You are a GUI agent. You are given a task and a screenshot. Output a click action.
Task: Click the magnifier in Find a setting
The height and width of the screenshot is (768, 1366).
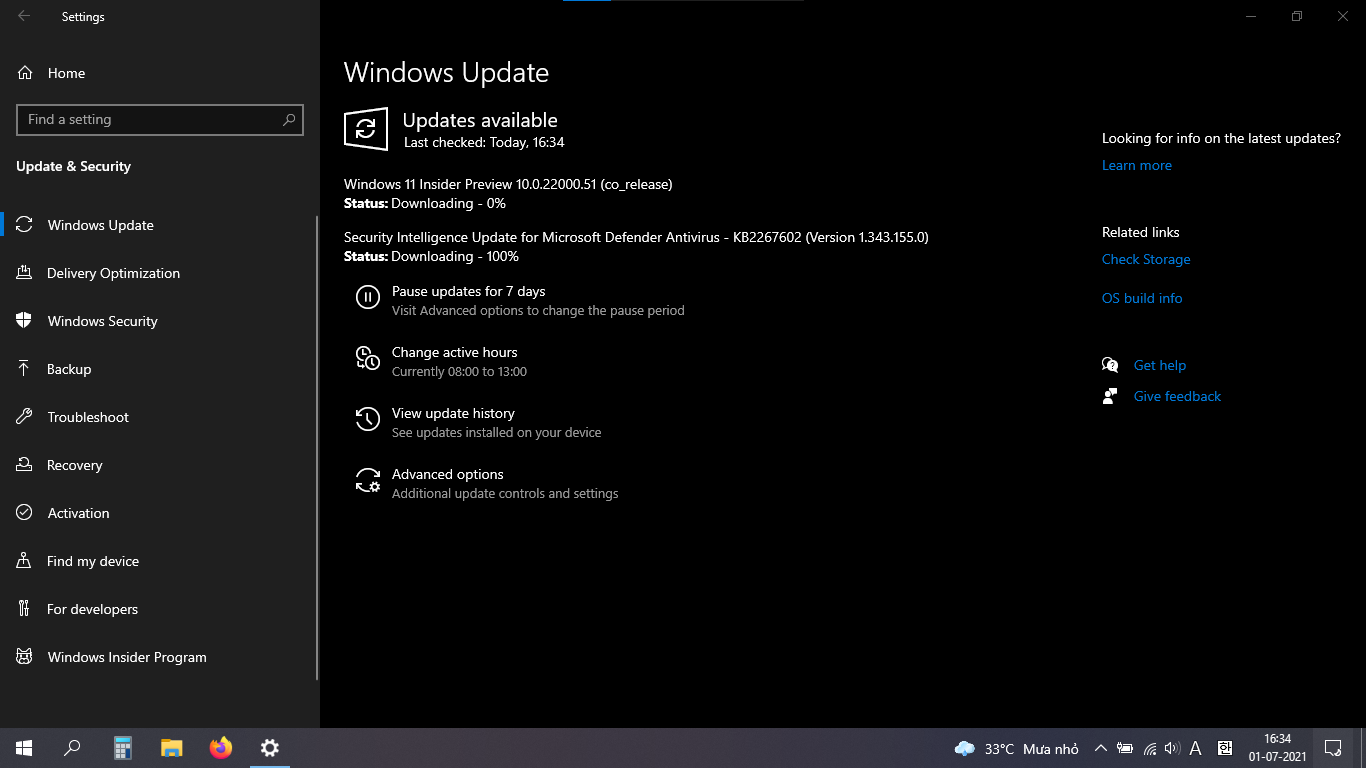coord(289,119)
